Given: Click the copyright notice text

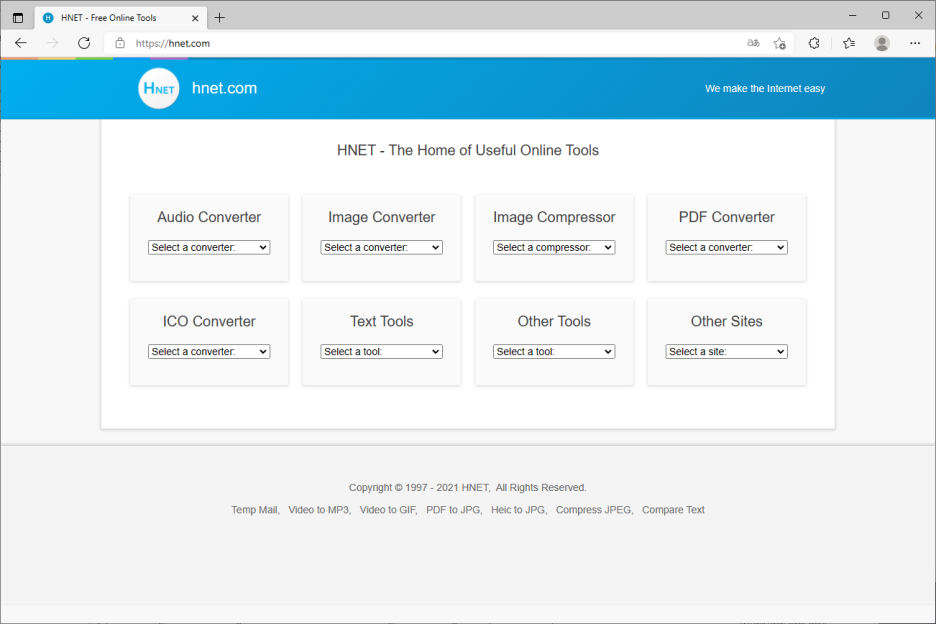Looking at the screenshot, I should pos(468,488).
